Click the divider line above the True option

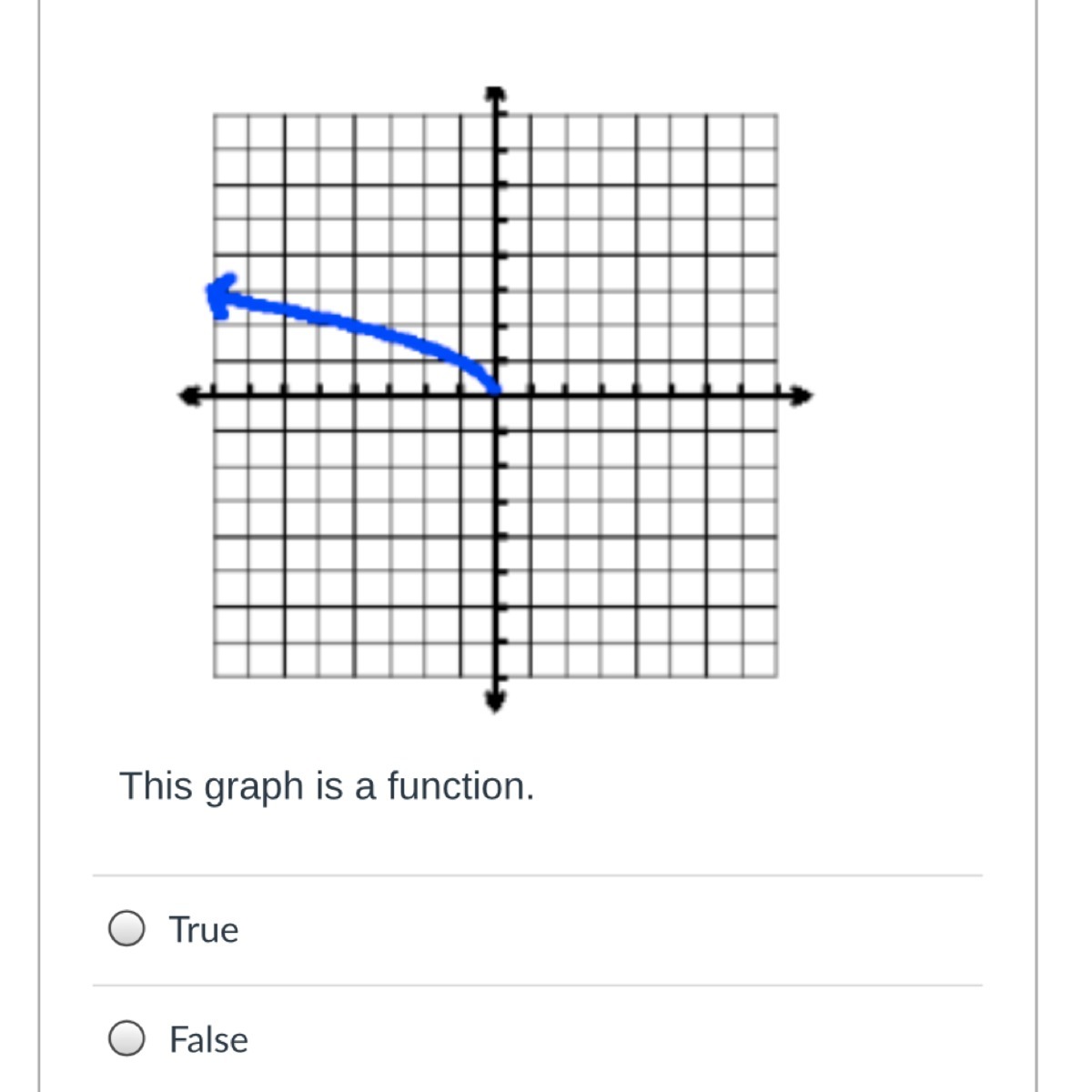537,875
